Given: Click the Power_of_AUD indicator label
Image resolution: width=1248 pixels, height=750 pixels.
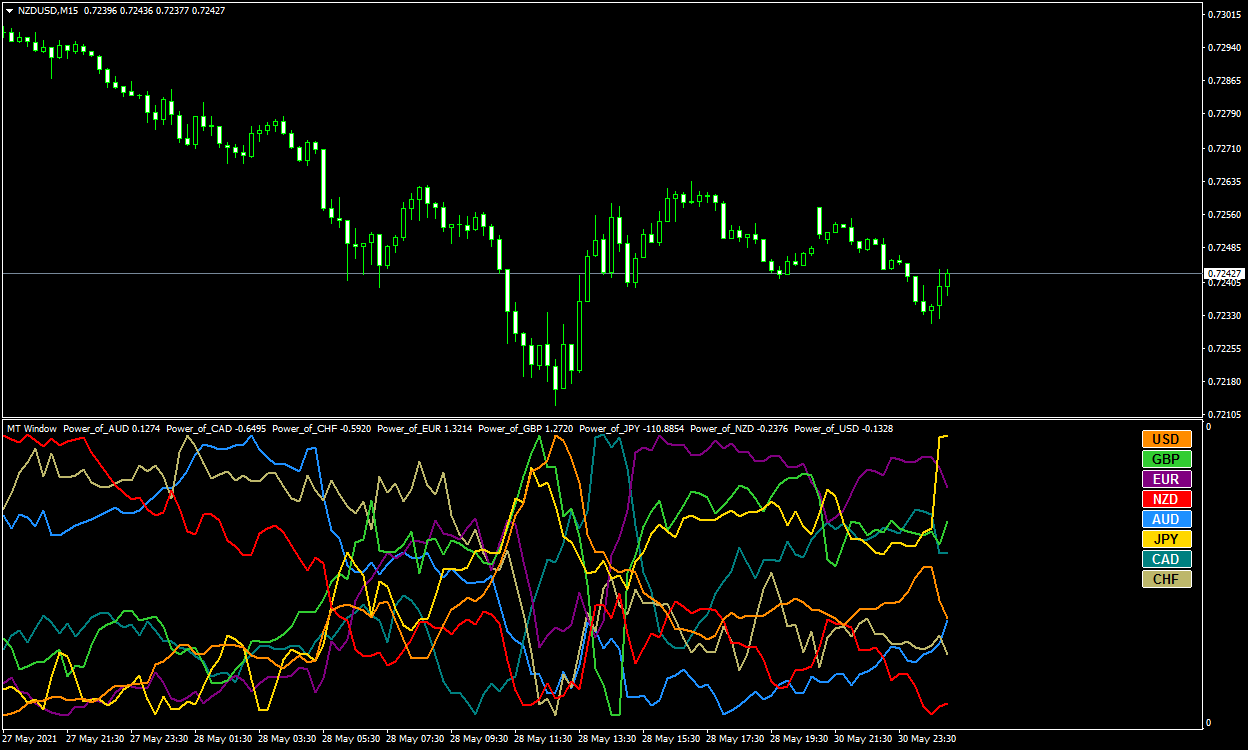Looking at the screenshot, I should [110, 428].
